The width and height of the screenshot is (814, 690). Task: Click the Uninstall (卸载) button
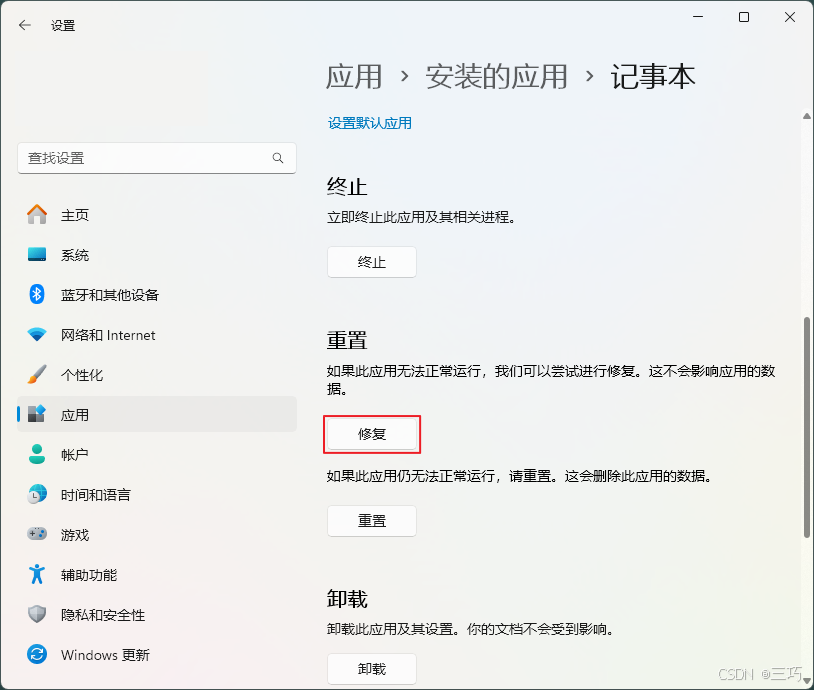tap(371, 669)
